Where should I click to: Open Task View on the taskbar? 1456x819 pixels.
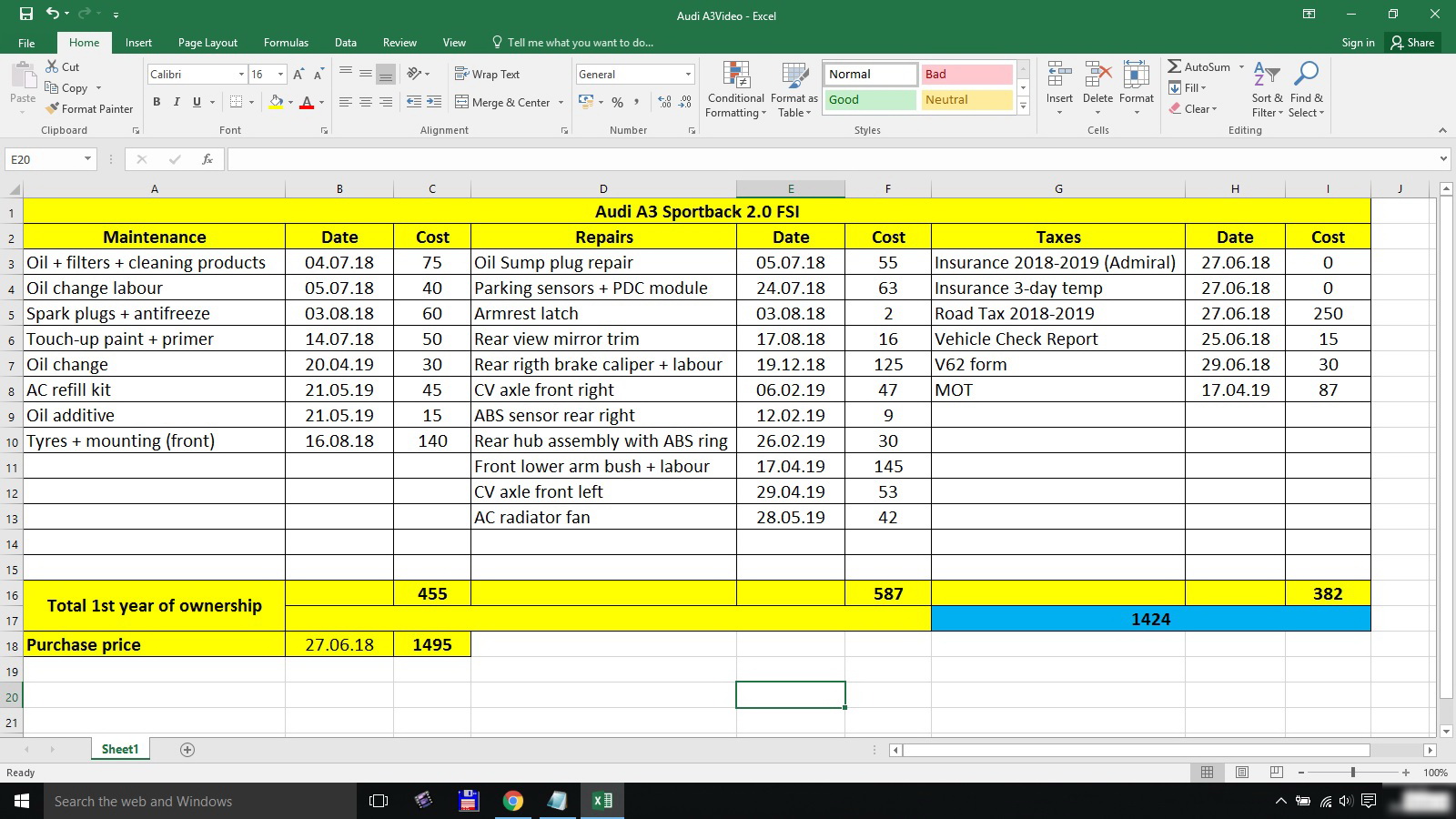[x=379, y=801]
